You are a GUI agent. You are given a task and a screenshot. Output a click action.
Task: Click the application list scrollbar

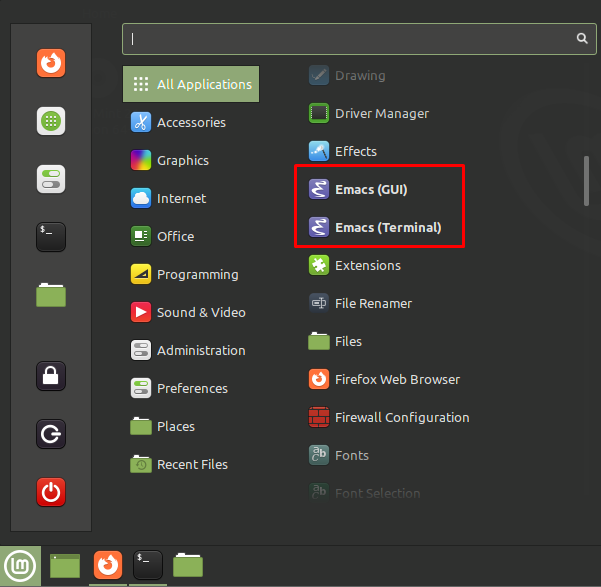587,180
